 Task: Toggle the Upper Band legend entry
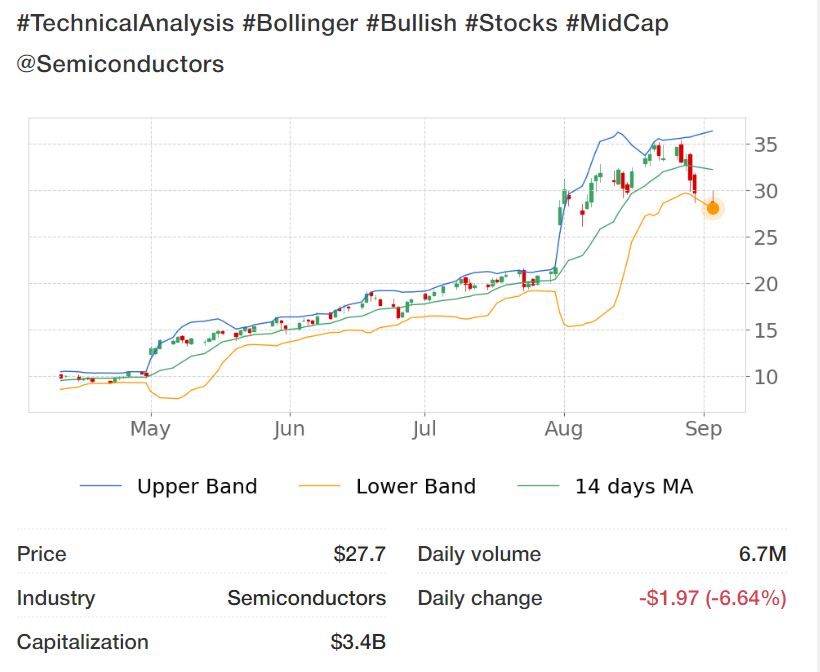coord(197,487)
